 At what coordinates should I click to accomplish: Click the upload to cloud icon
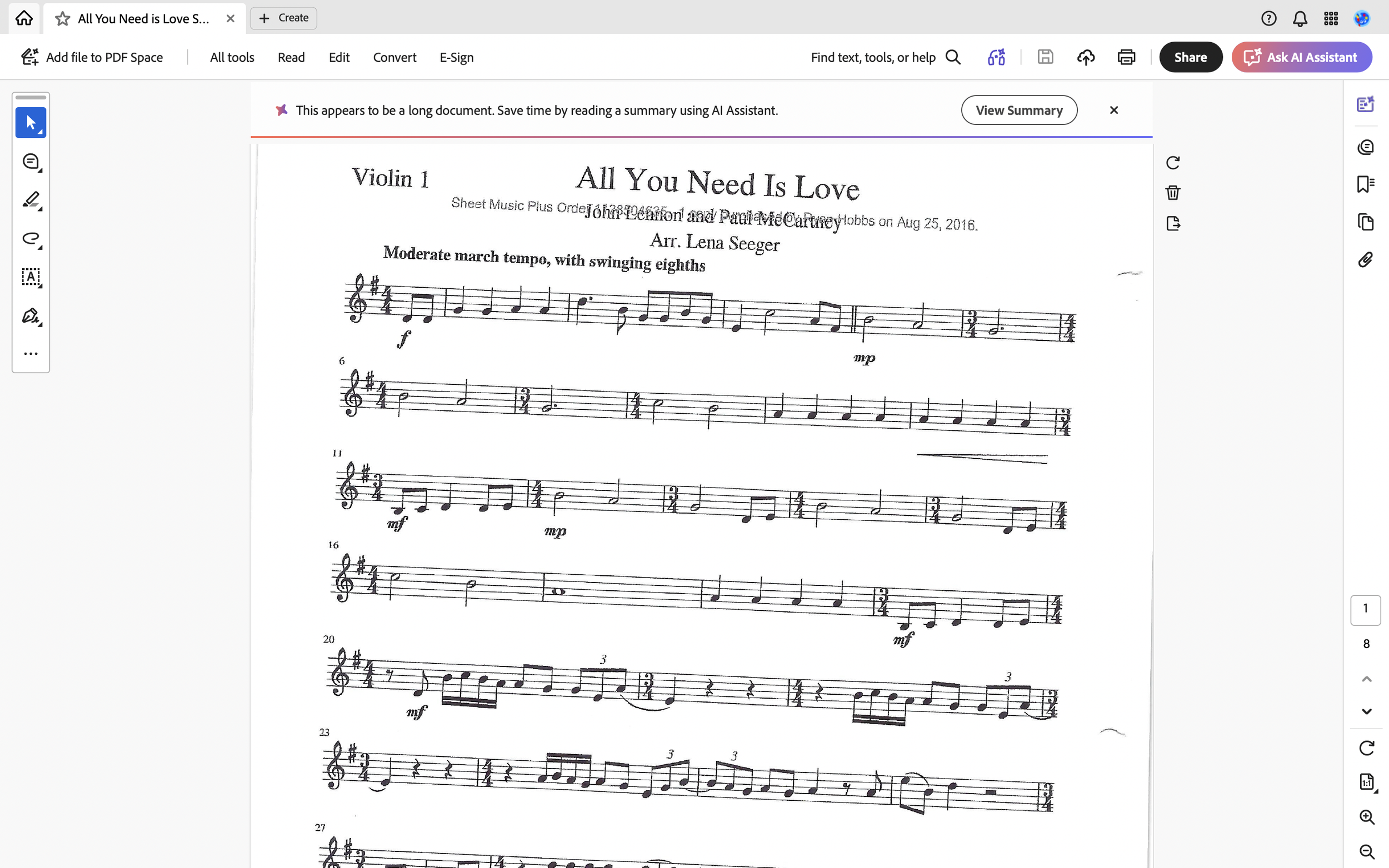click(x=1085, y=57)
